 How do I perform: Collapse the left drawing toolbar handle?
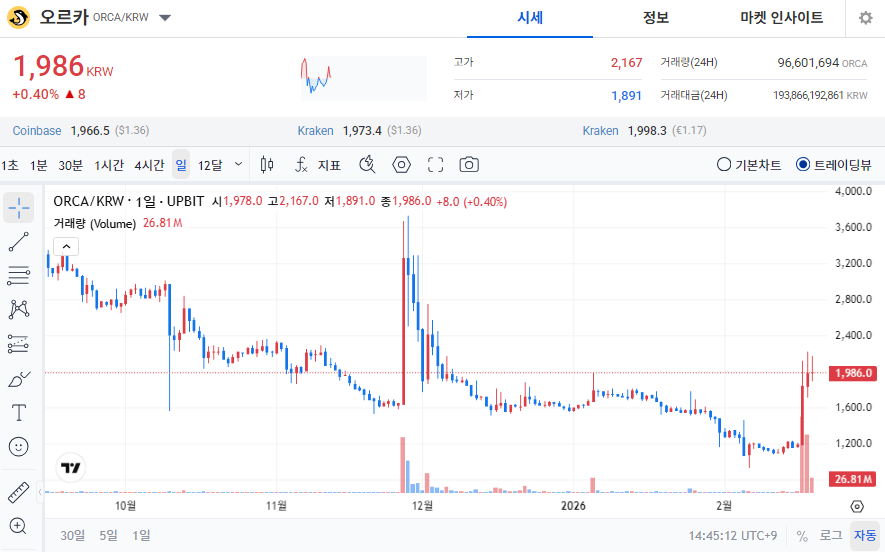40,492
